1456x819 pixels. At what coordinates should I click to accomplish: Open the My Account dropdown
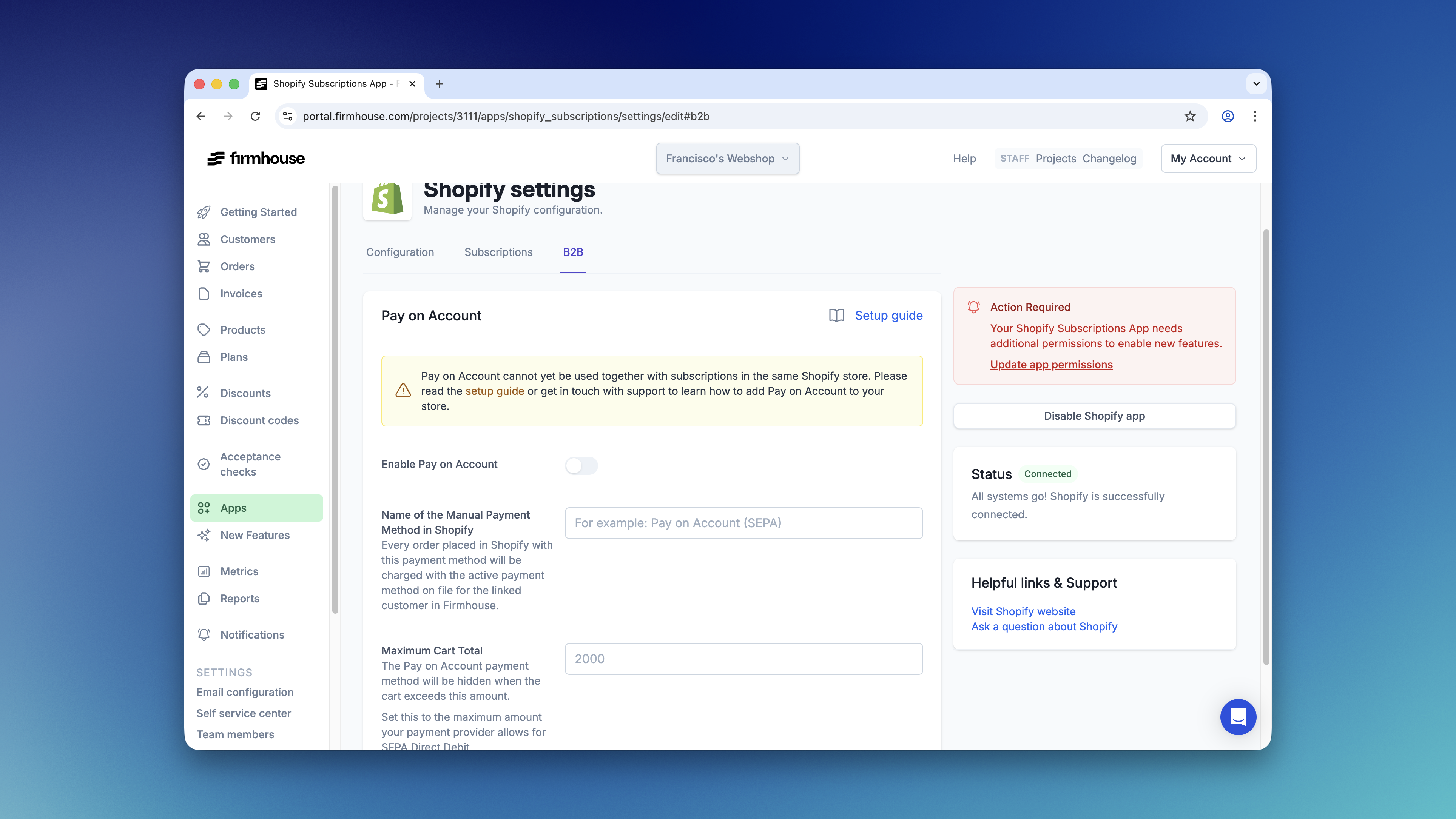point(1208,159)
